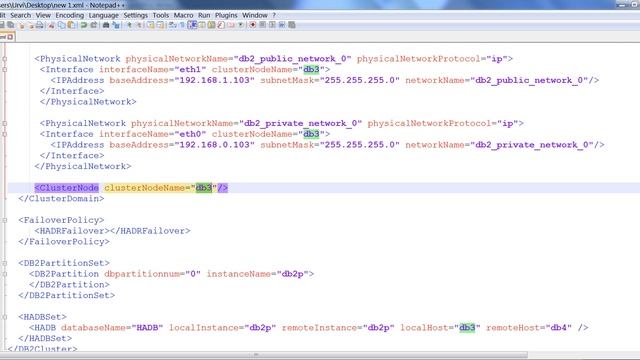Open the View menu
640x360 pixels.
tap(43, 15)
